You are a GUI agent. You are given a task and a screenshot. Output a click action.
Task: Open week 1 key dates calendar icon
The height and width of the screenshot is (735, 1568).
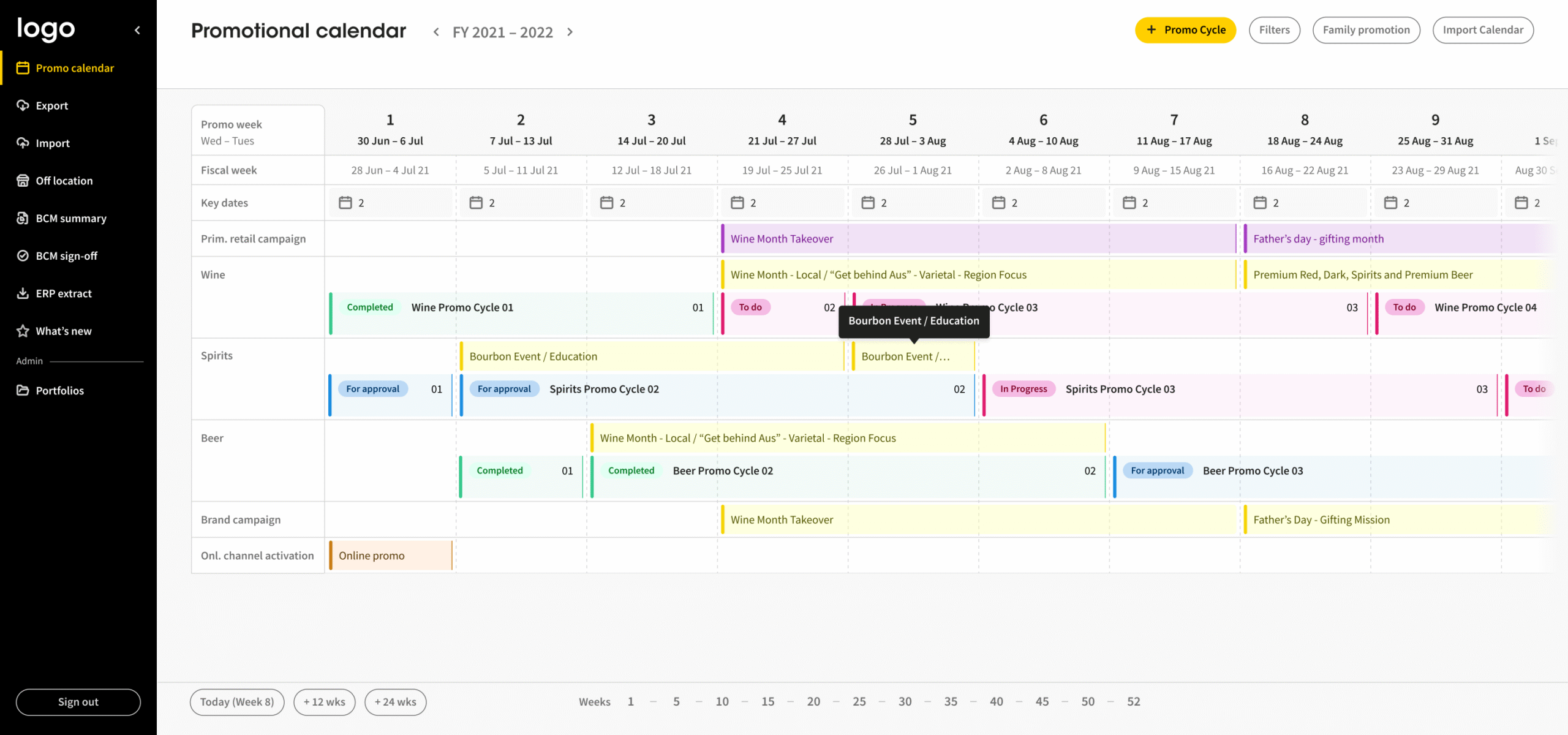[345, 203]
